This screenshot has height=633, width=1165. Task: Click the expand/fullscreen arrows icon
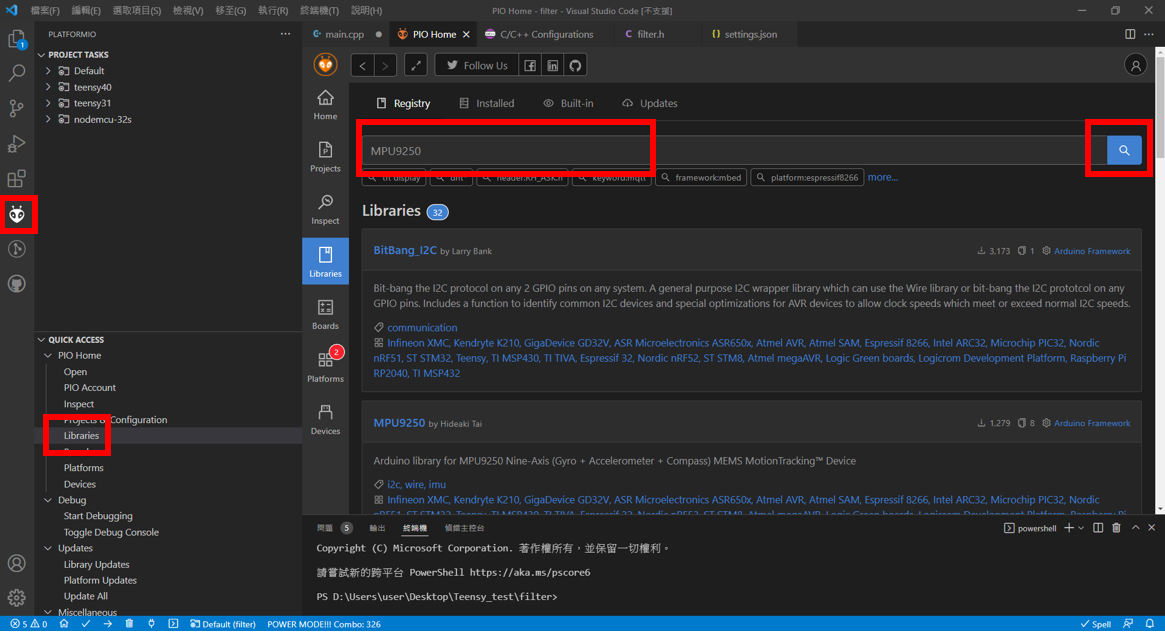(416, 65)
